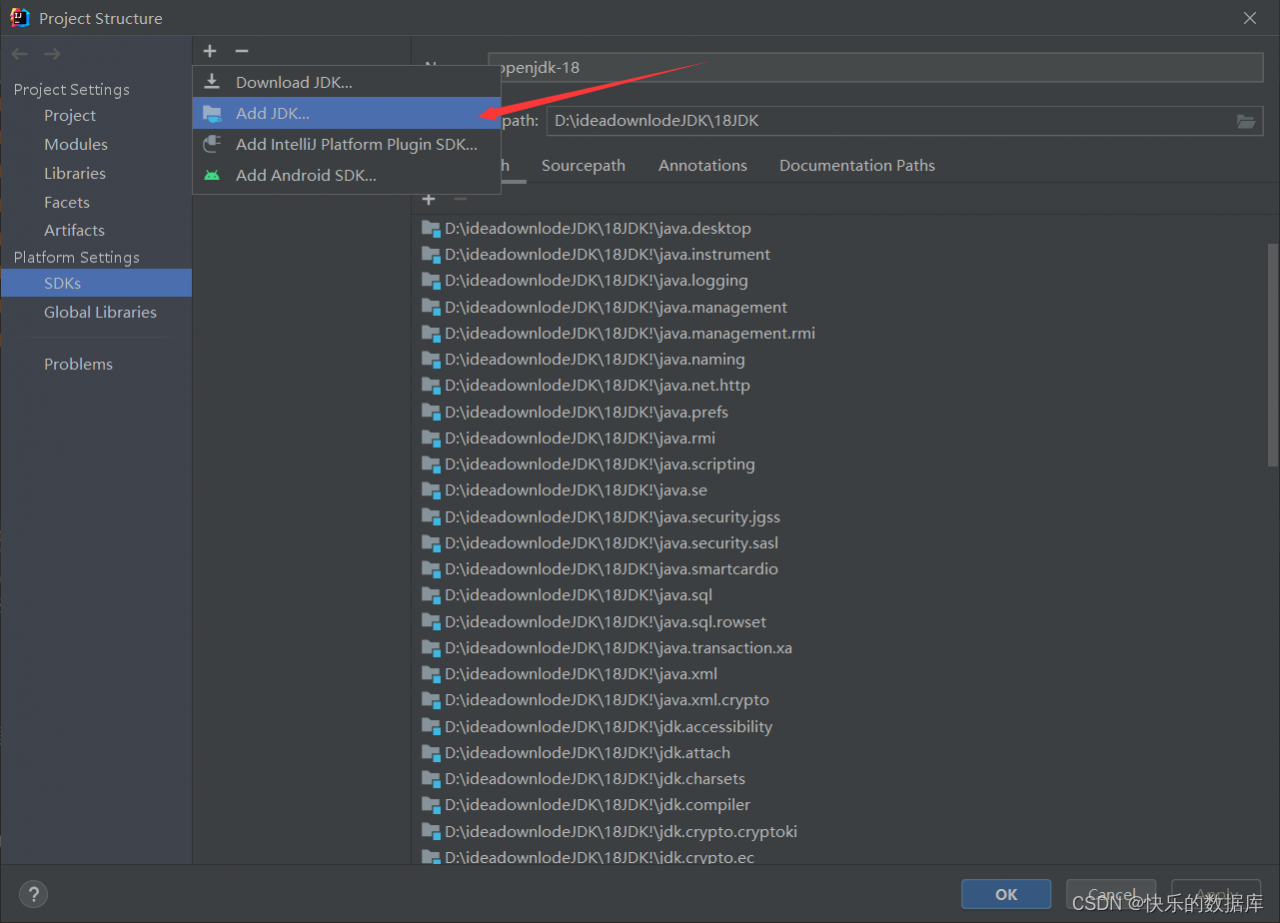Select the java.rmi classpath row
This screenshot has width=1280, height=923.
[840, 438]
